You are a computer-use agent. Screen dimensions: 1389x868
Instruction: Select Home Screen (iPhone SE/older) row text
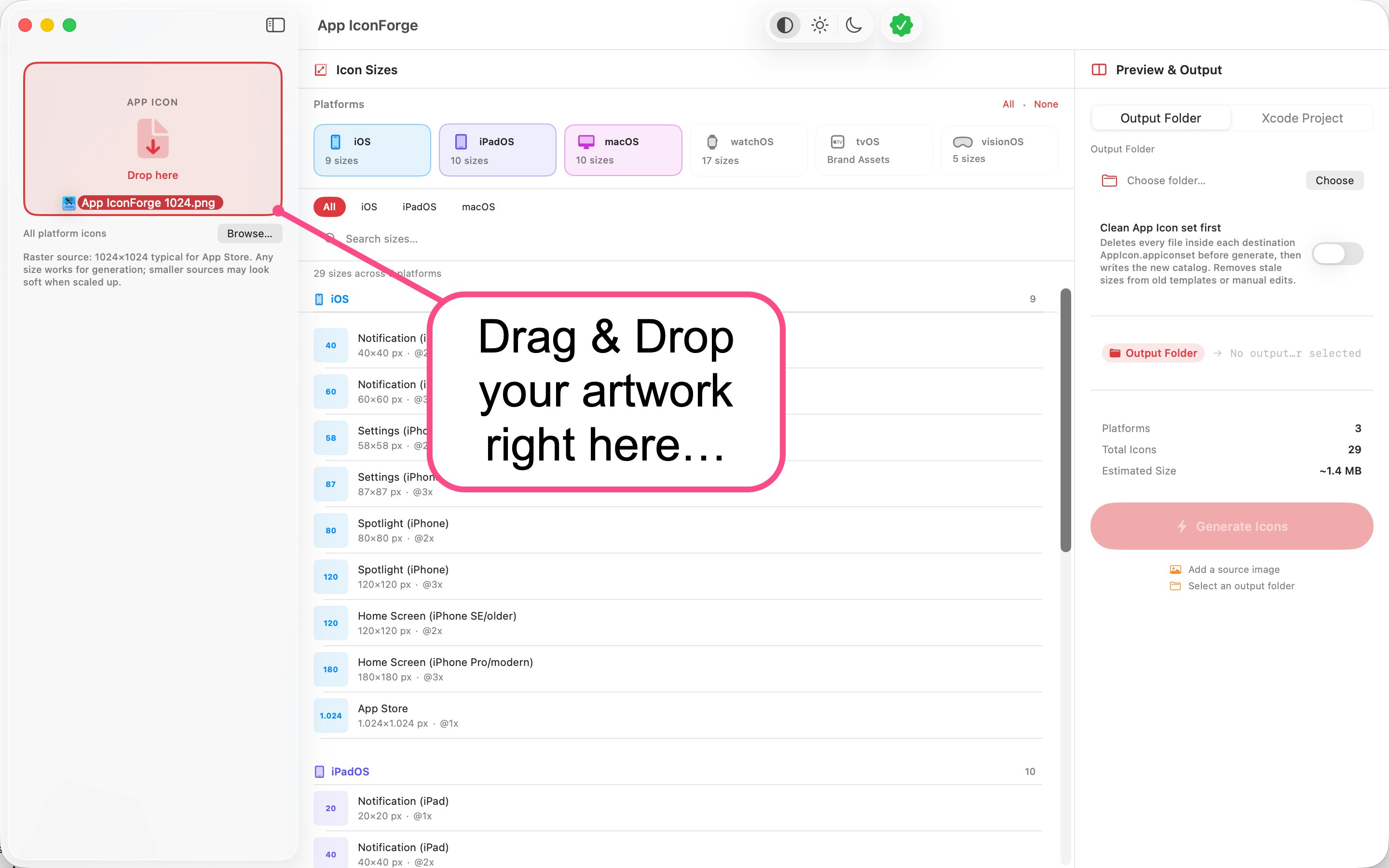437,617
